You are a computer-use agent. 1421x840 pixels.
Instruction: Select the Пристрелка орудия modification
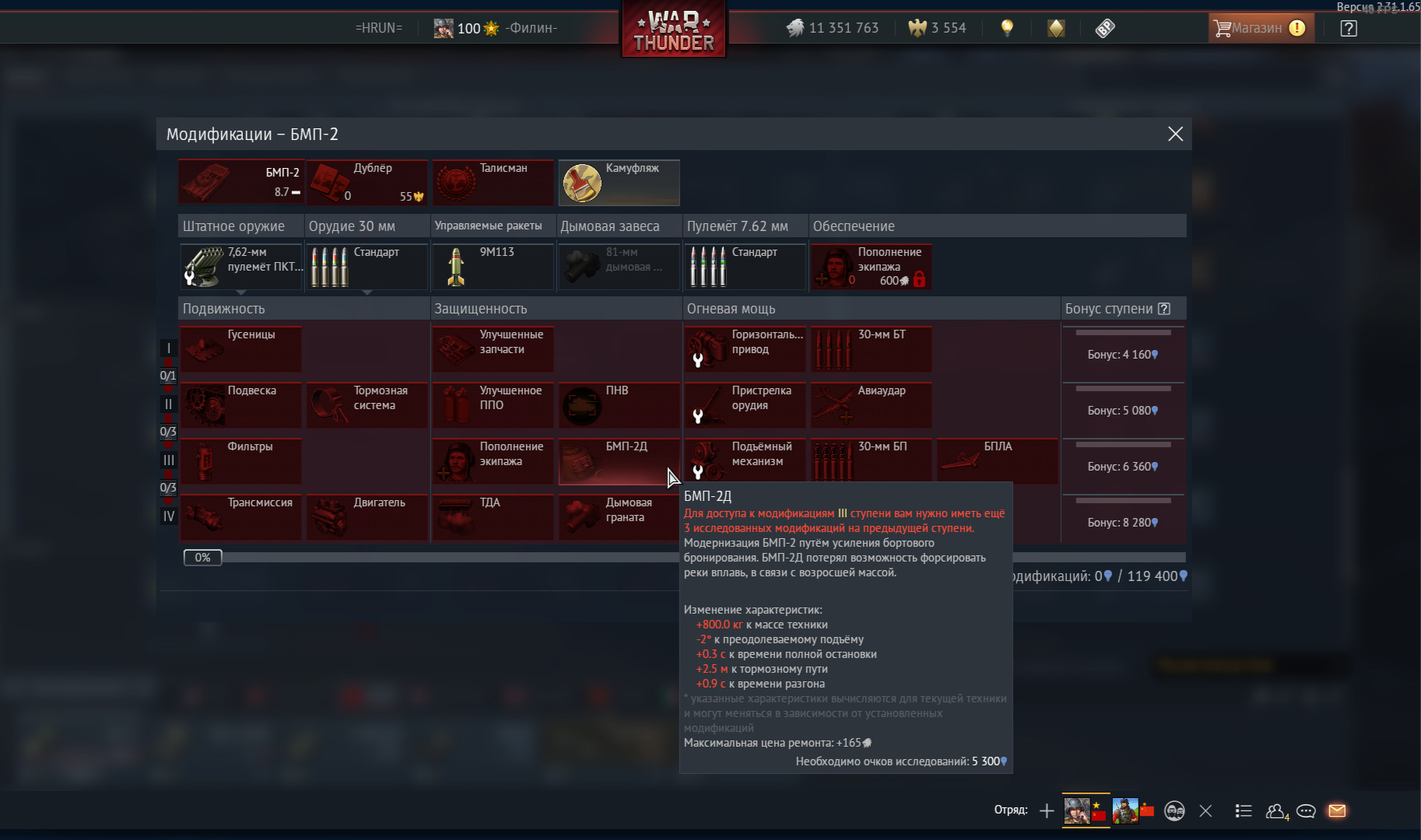point(746,405)
